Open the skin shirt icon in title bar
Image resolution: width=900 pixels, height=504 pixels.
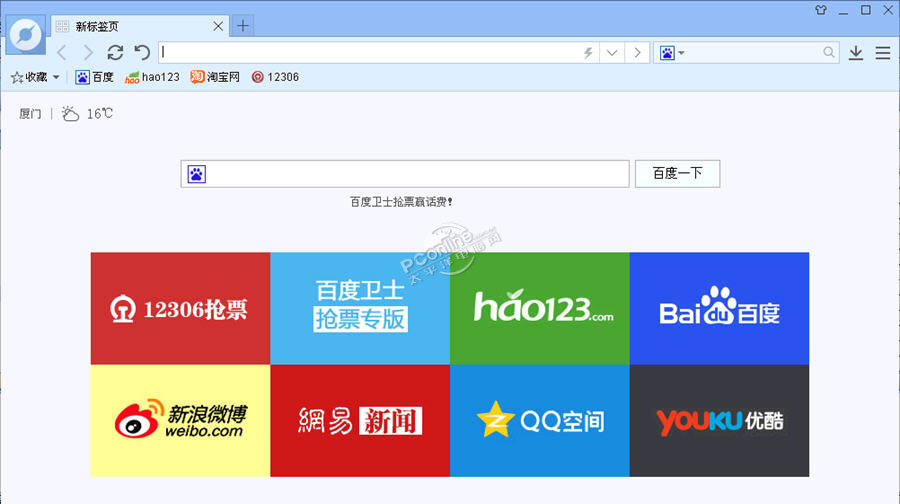pyautogui.click(x=821, y=10)
